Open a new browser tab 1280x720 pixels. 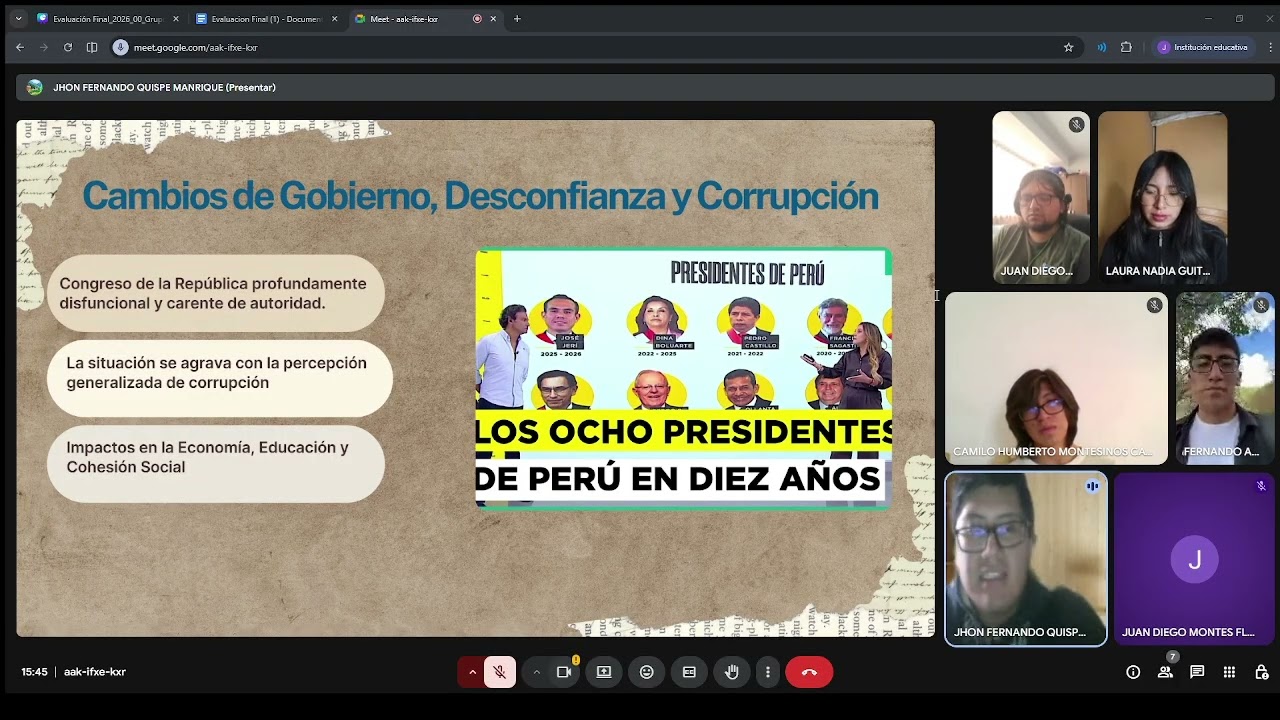pos(517,18)
